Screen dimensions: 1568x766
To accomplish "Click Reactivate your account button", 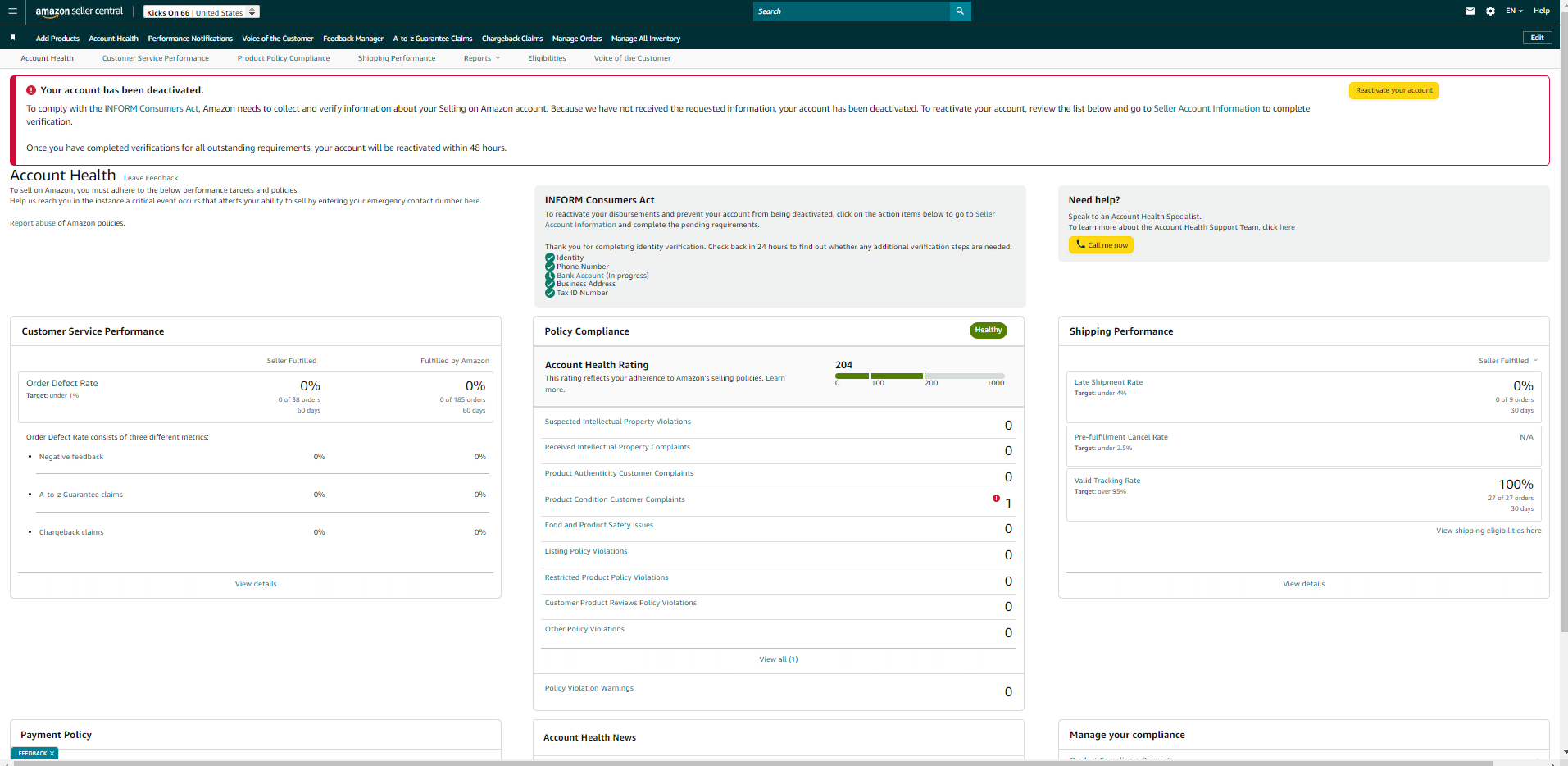I will tap(1393, 91).
